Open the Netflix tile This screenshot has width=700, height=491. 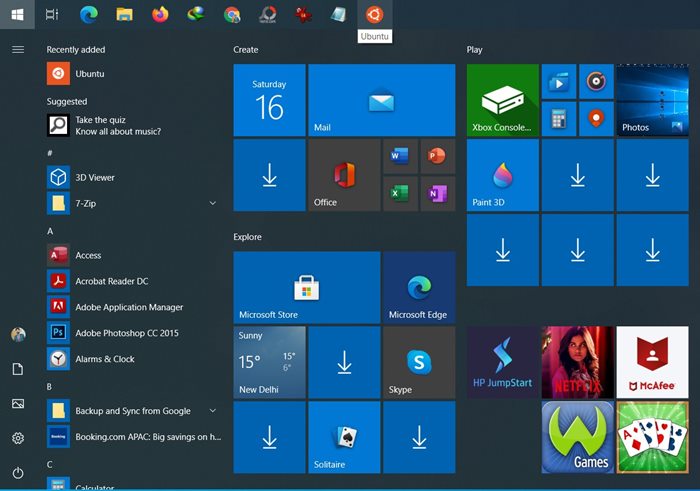578,362
